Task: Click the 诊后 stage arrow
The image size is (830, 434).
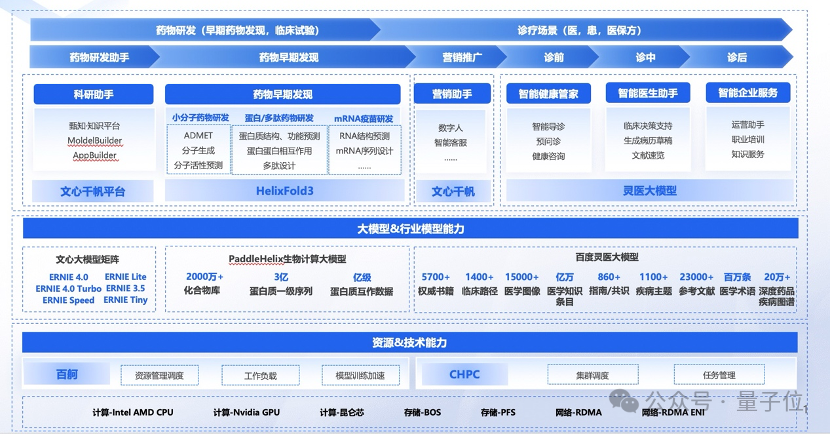Action: point(737,57)
